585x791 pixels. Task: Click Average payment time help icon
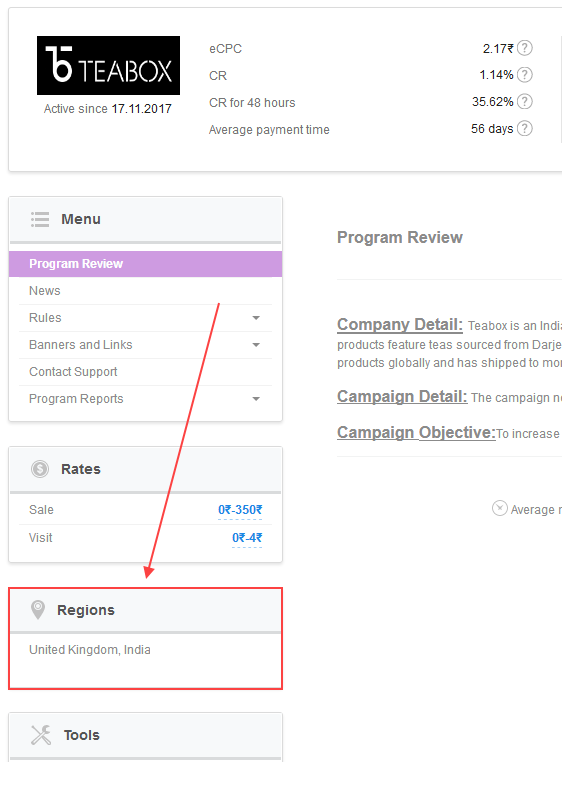coord(524,128)
